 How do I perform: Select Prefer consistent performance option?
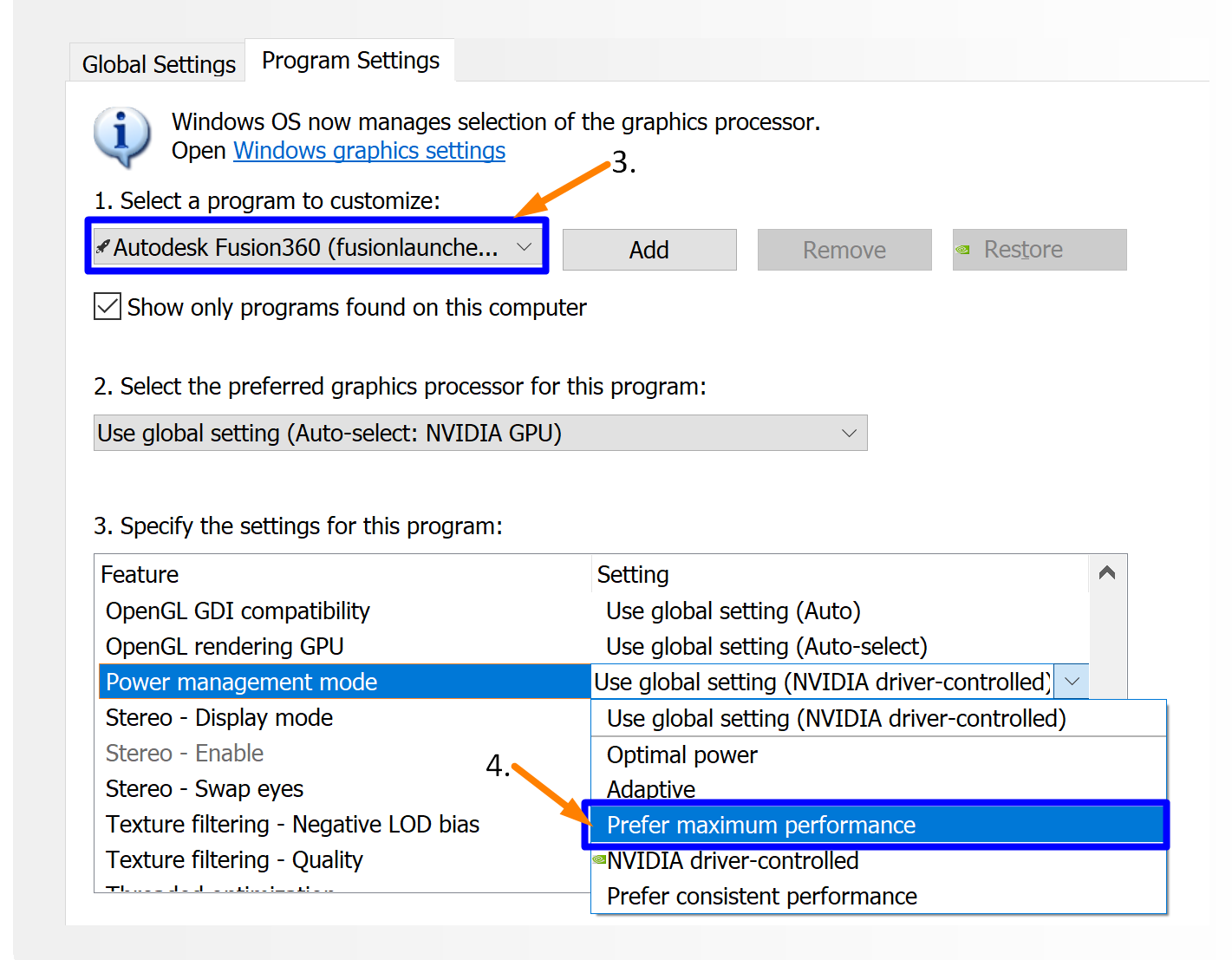click(762, 896)
